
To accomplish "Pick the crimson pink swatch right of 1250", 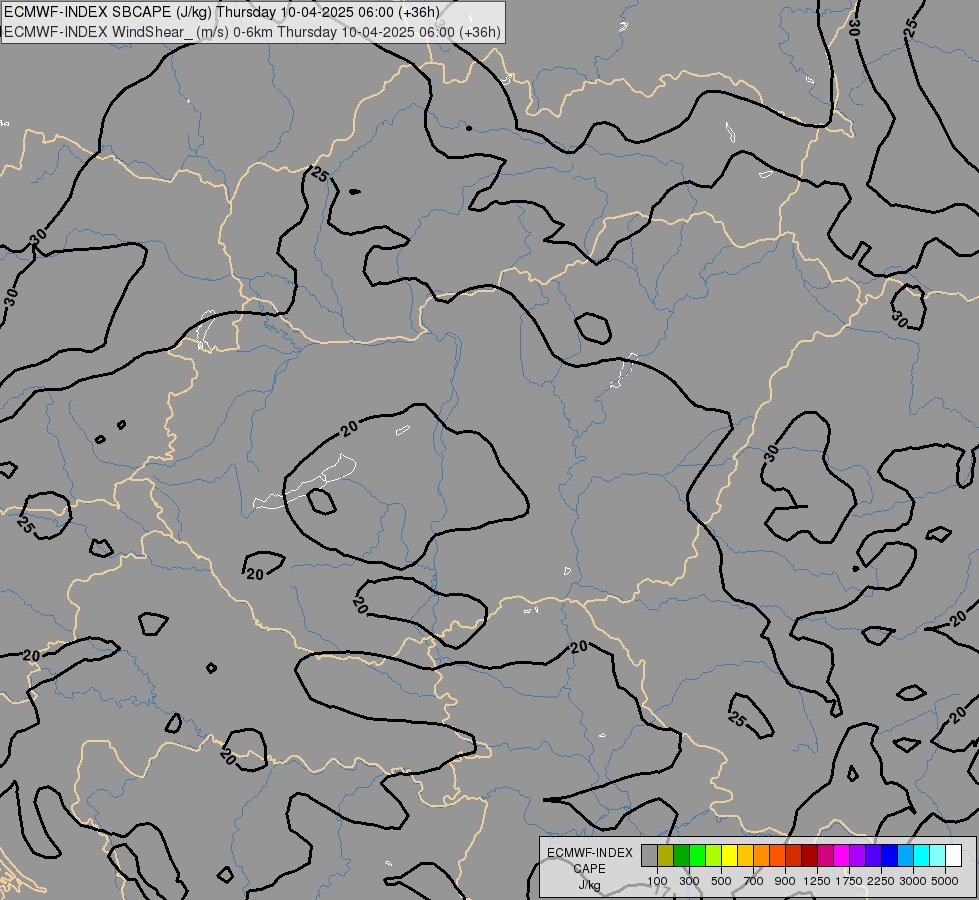I will click(825, 856).
